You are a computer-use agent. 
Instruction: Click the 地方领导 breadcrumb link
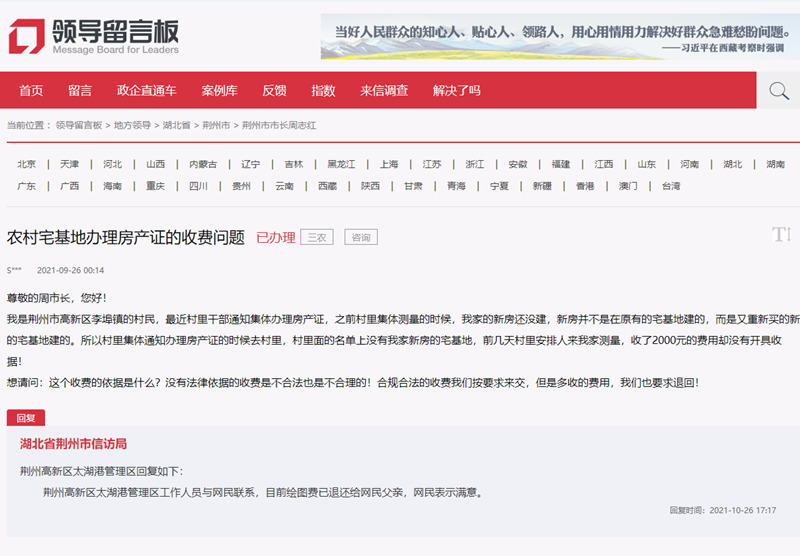click(132, 125)
